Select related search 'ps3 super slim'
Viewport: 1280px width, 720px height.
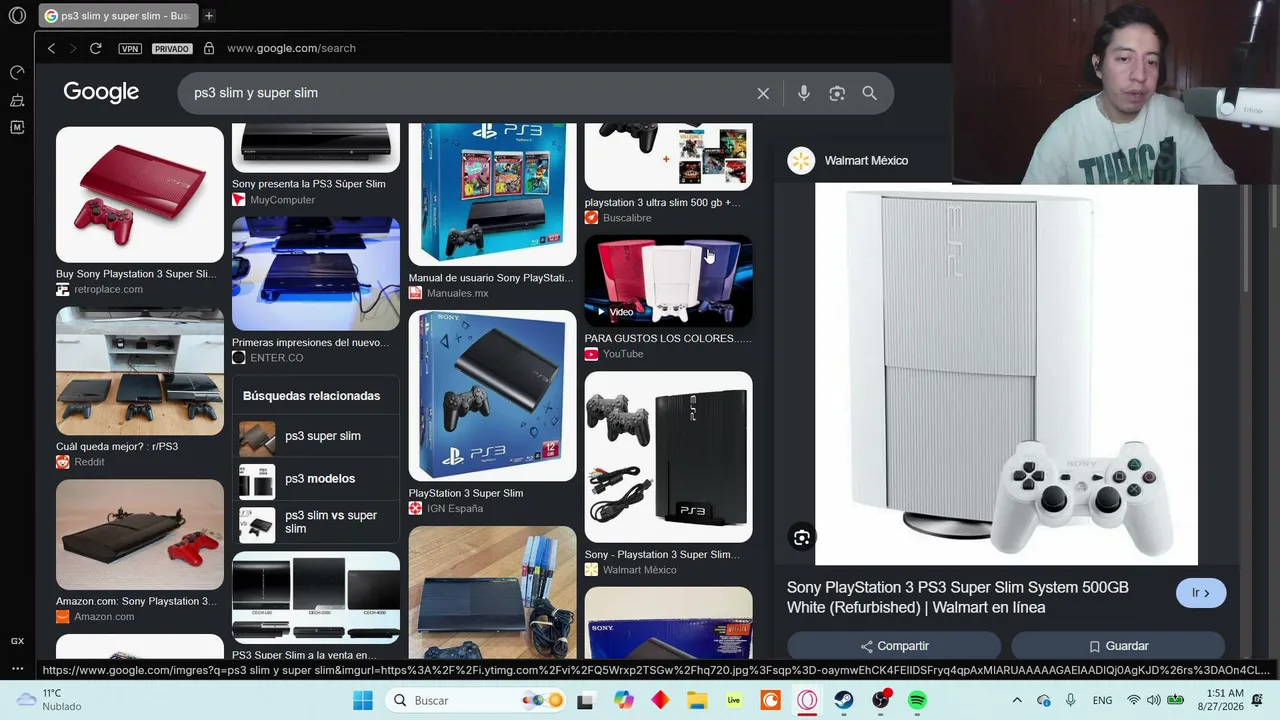coord(316,436)
